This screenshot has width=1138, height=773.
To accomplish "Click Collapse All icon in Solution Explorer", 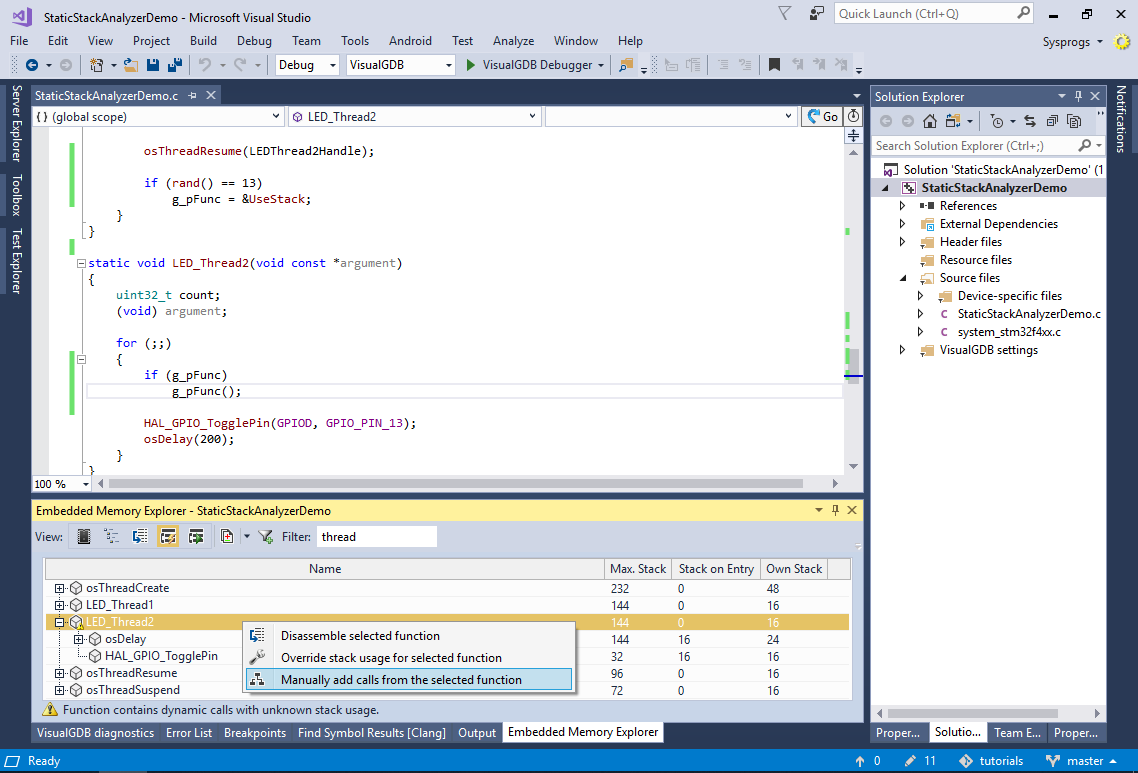I will coord(1051,121).
